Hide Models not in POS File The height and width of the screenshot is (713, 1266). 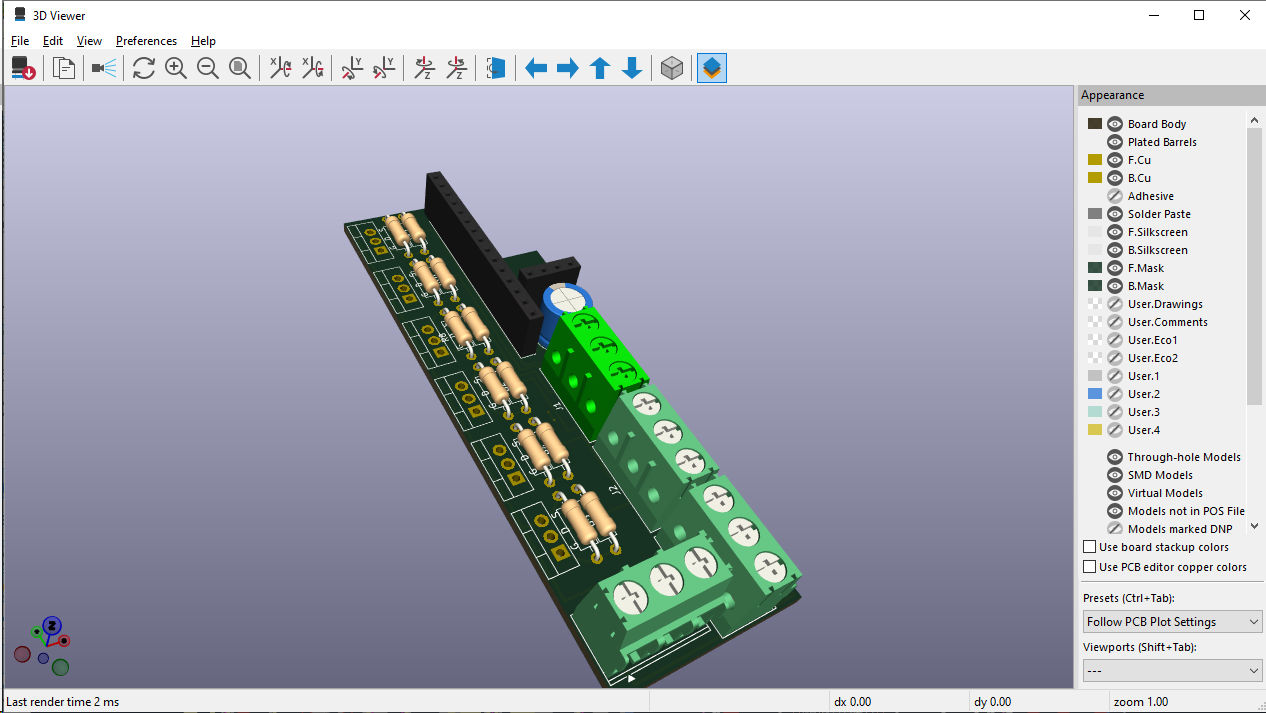(x=1115, y=511)
